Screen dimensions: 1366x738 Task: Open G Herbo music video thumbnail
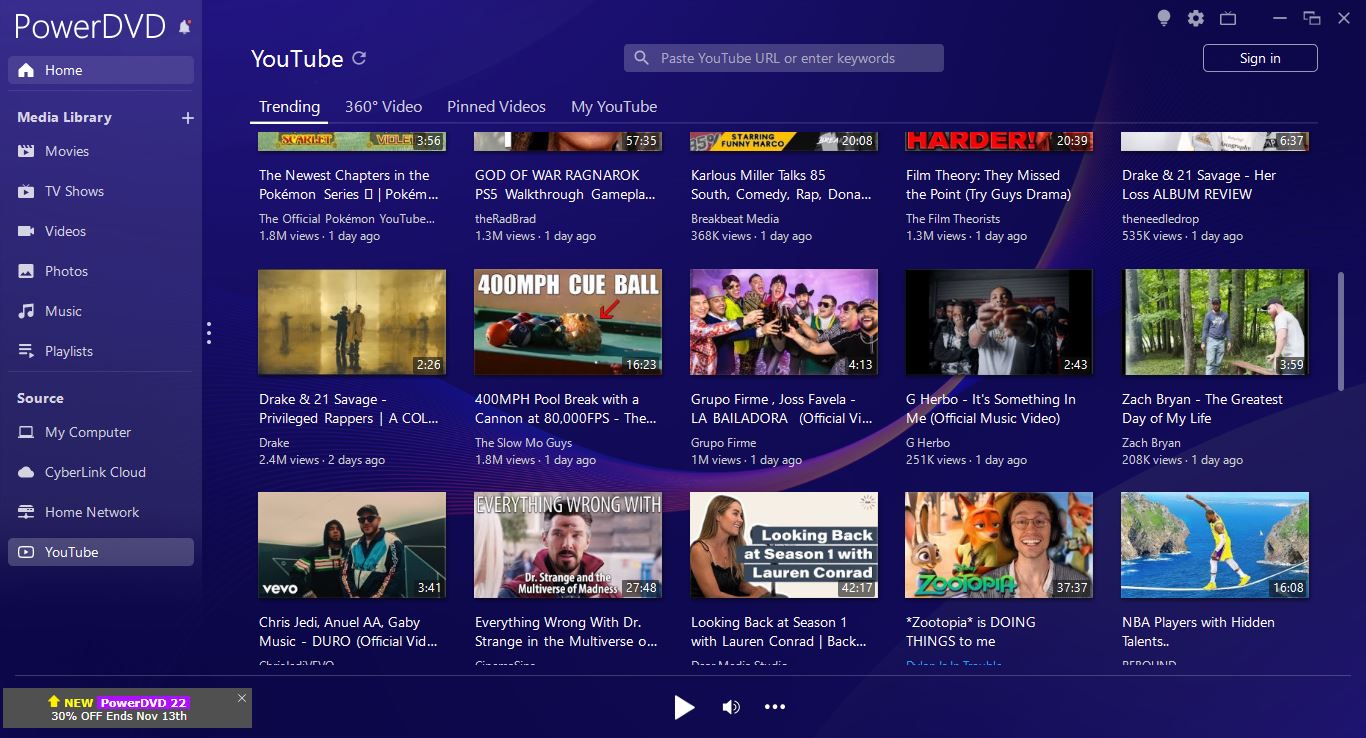click(x=999, y=322)
